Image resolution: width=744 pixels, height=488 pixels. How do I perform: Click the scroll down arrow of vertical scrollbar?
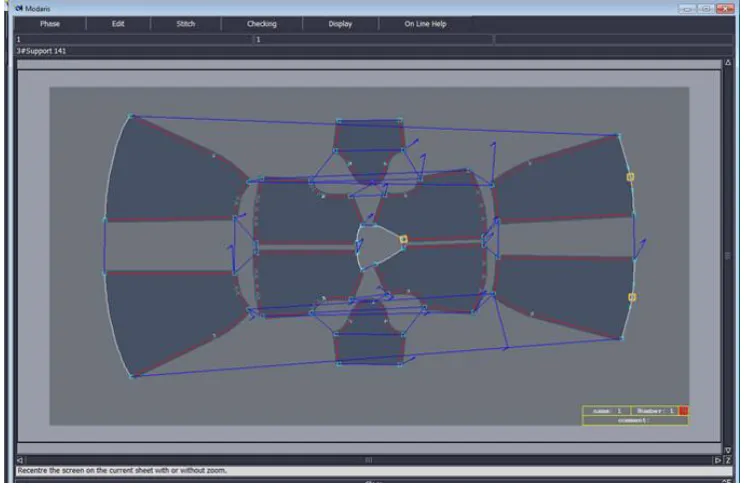[x=728, y=450]
